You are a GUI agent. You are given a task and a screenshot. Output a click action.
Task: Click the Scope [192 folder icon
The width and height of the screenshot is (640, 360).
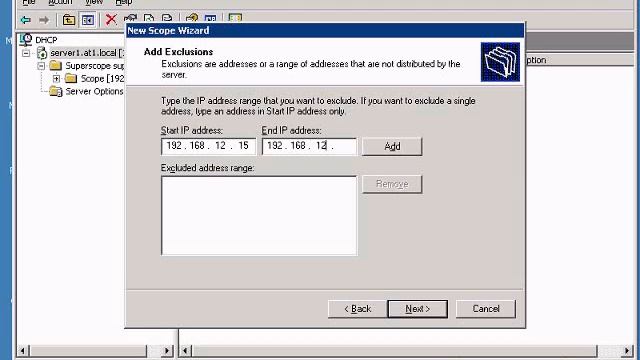point(71,78)
